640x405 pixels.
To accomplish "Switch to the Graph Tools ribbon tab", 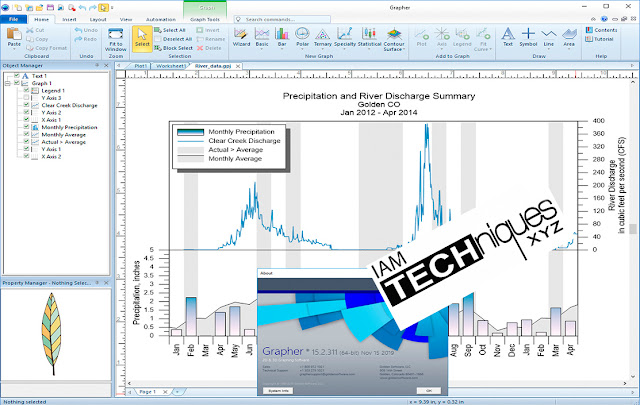I will [x=205, y=19].
